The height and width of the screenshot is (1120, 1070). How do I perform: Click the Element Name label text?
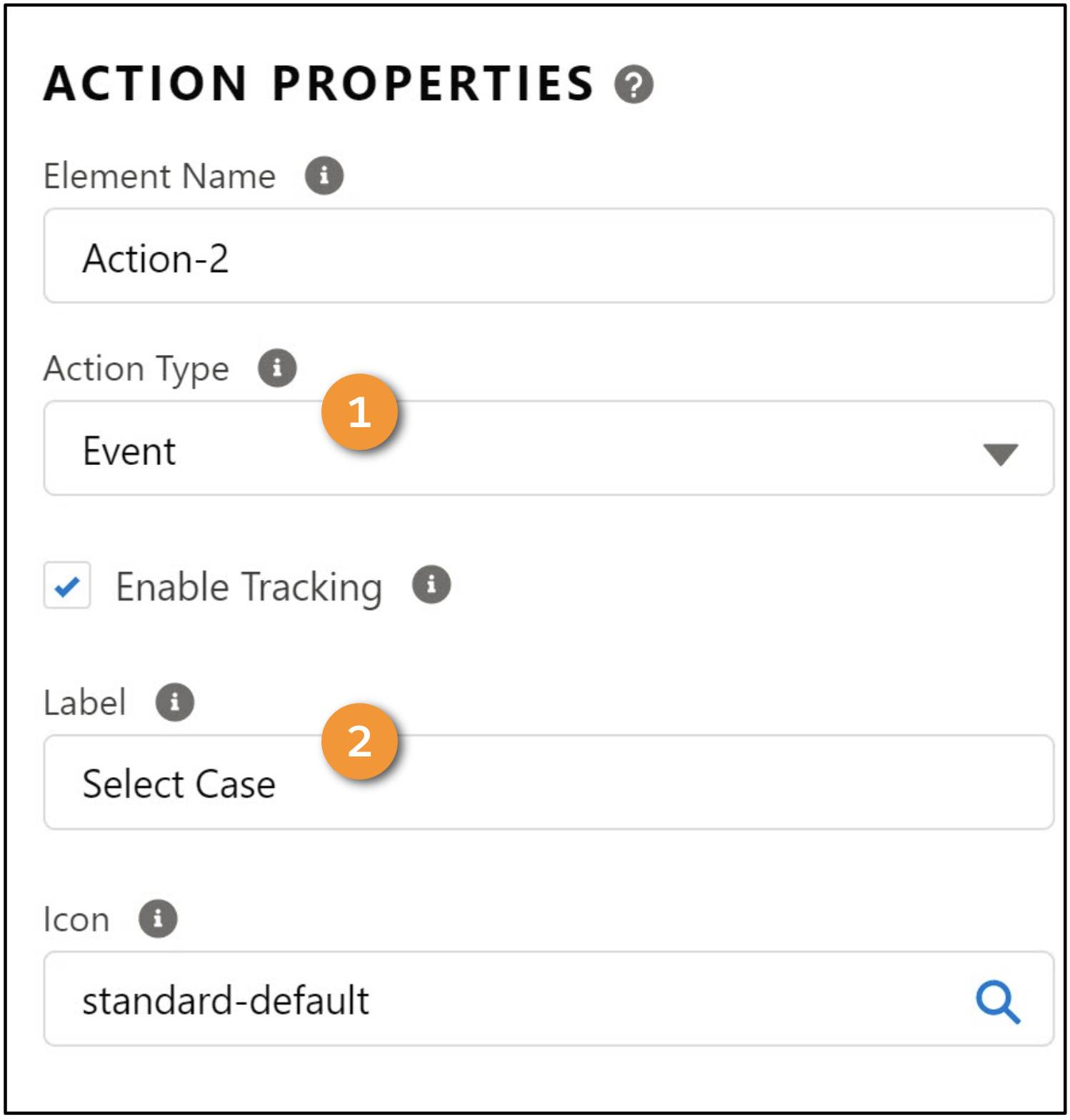(x=160, y=176)
